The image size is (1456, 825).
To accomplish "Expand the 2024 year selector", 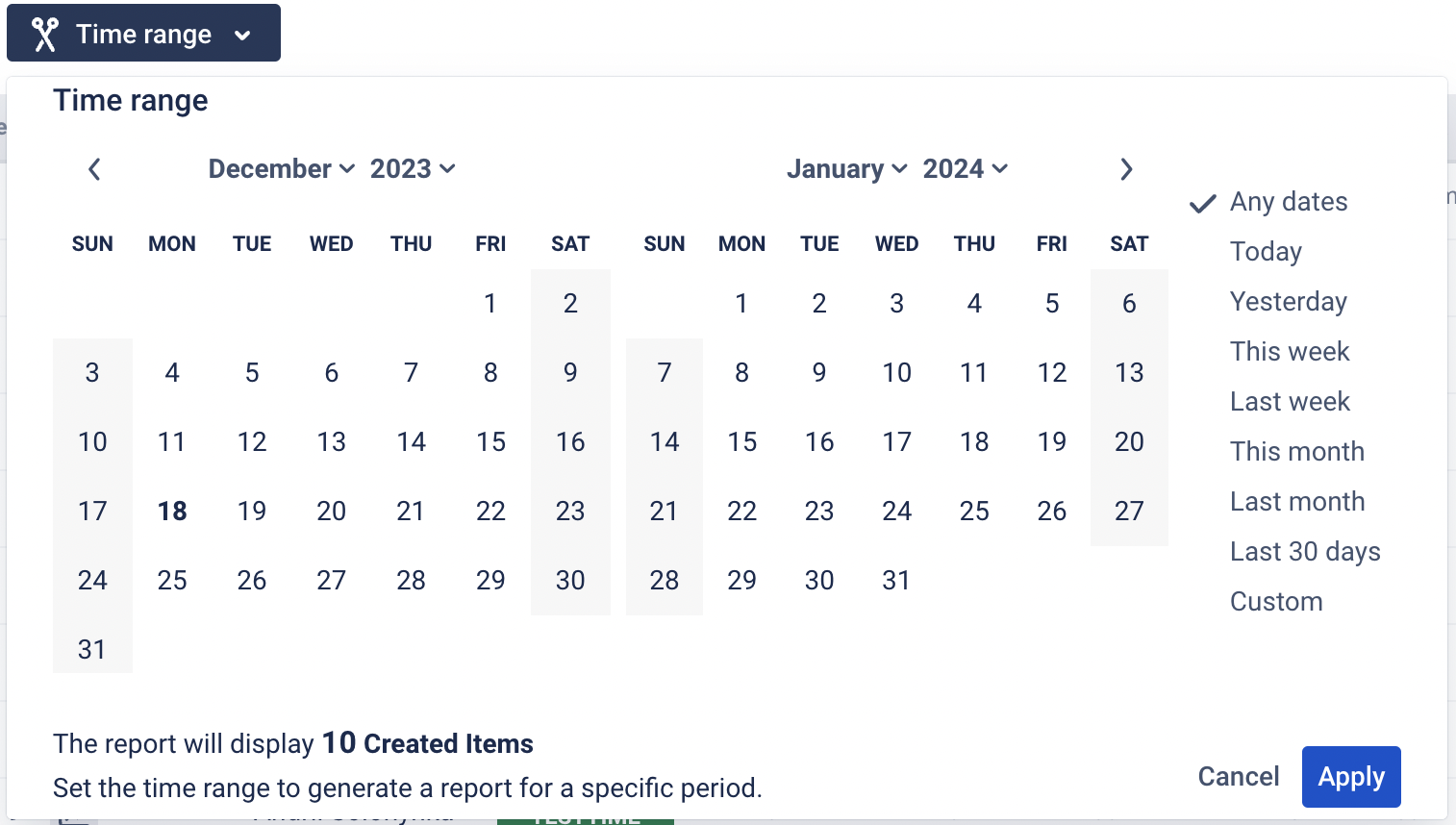I will (965, 169).
